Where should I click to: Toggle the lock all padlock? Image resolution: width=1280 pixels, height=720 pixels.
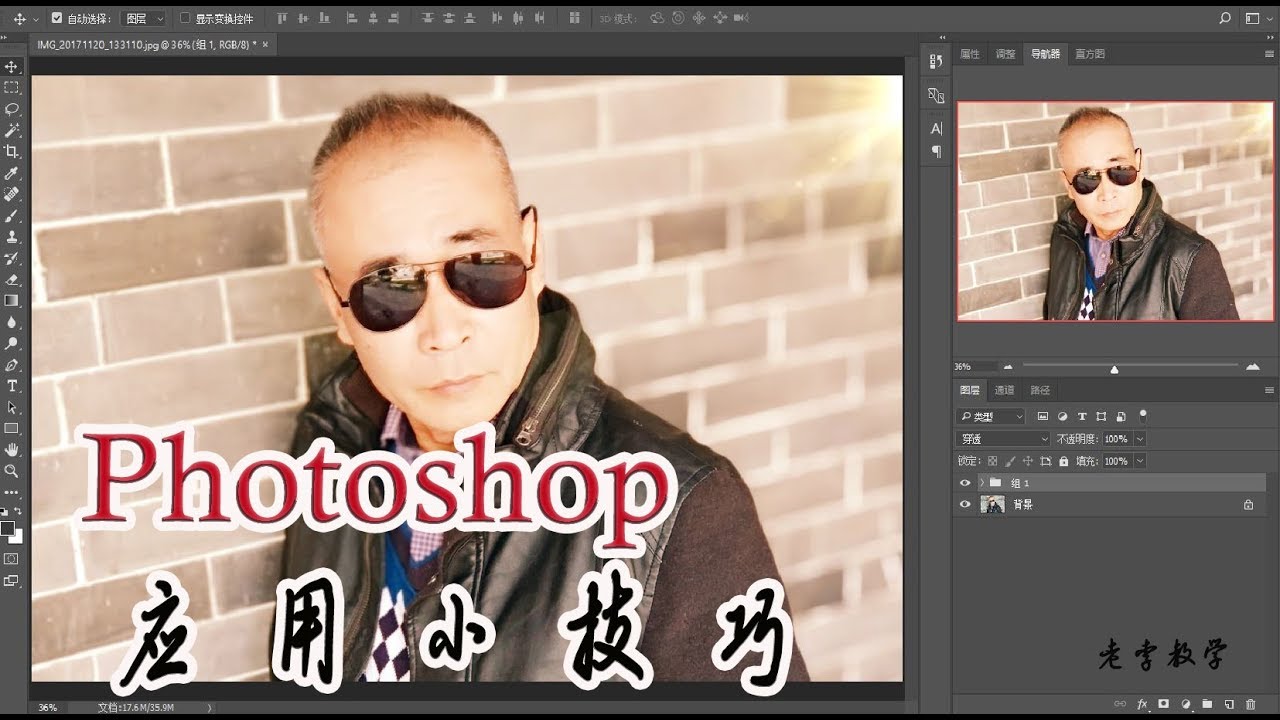coord(1064,461)
